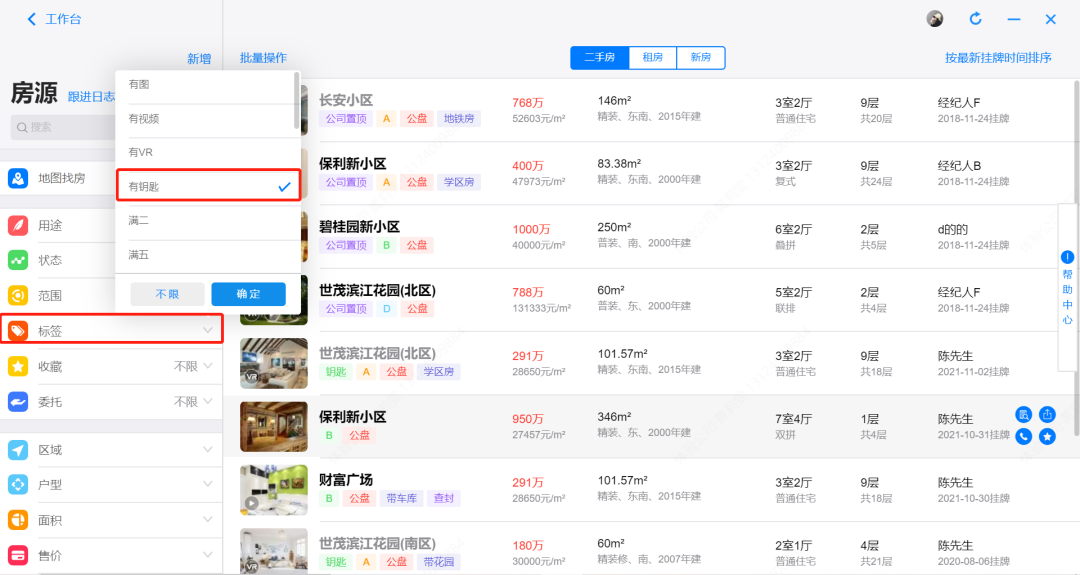Open the 长安小区 listing title
This screenshot has height=575, width=1080.
coord(346,100)
